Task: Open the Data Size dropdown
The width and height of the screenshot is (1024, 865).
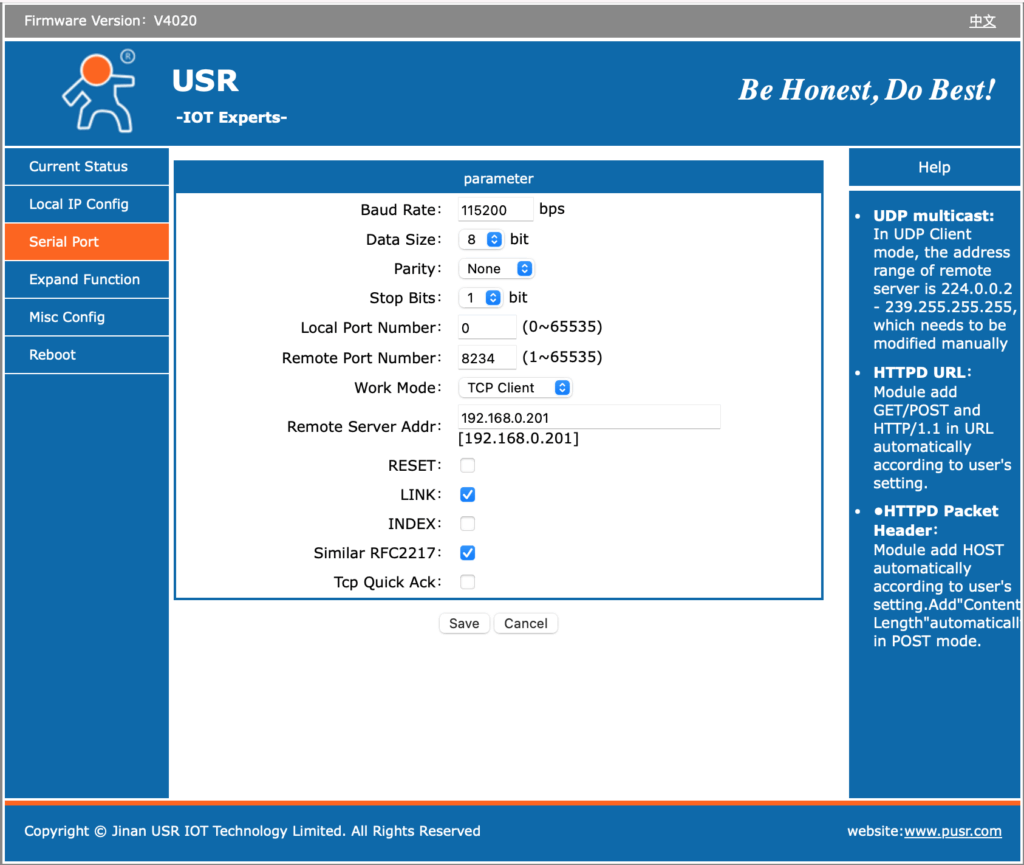Action: [481, 240]
